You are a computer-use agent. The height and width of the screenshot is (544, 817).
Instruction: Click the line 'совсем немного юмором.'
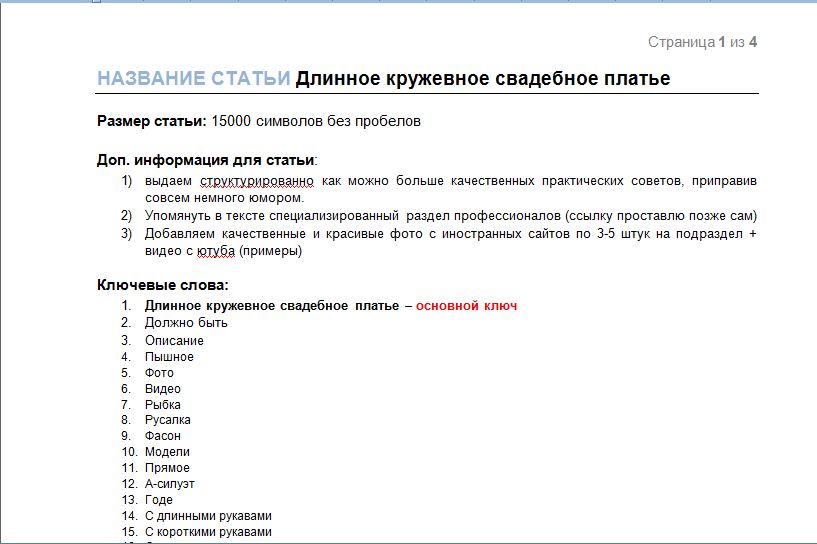click(x=225, y=198)
